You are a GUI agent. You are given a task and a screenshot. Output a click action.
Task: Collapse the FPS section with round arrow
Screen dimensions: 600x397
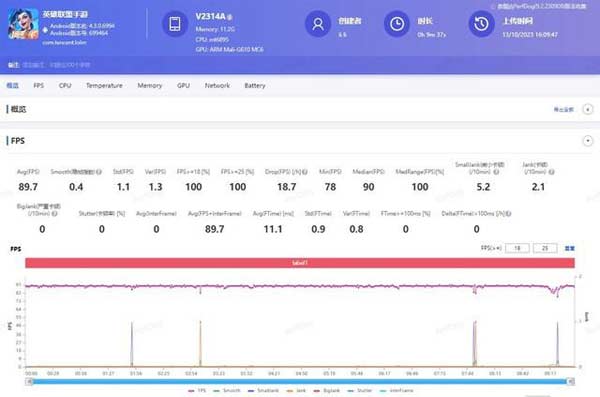coord(588,141)
